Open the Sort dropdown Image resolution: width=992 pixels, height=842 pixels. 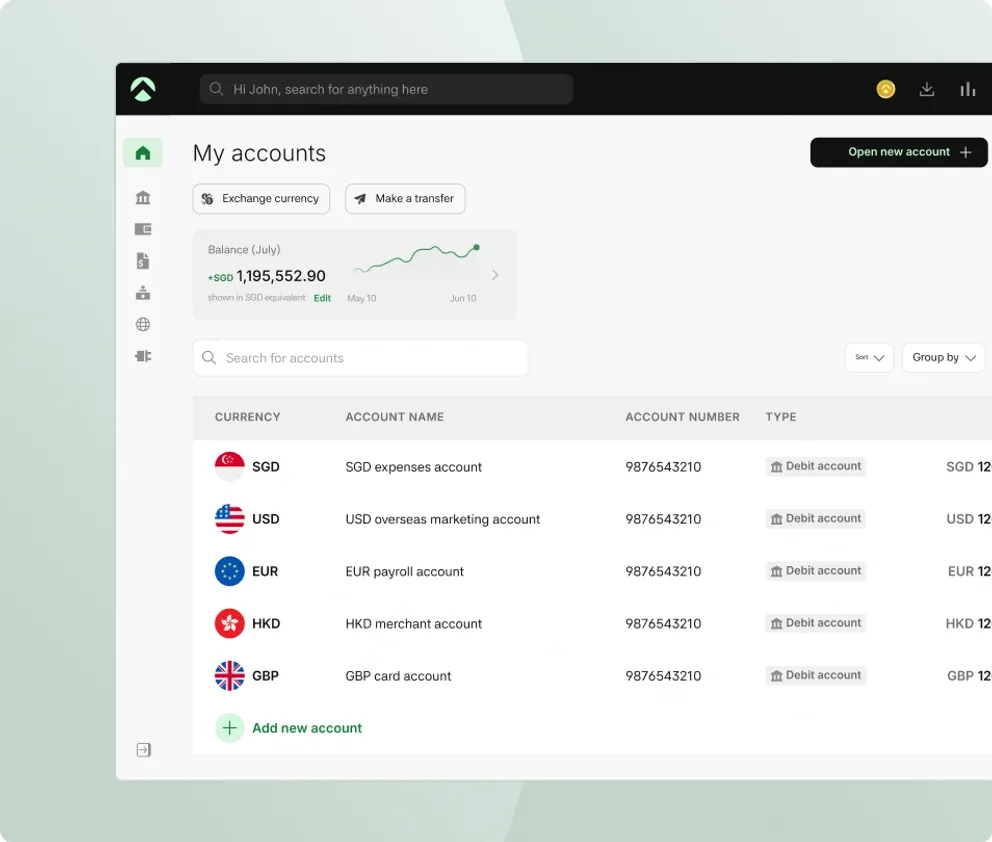[869, 357]
